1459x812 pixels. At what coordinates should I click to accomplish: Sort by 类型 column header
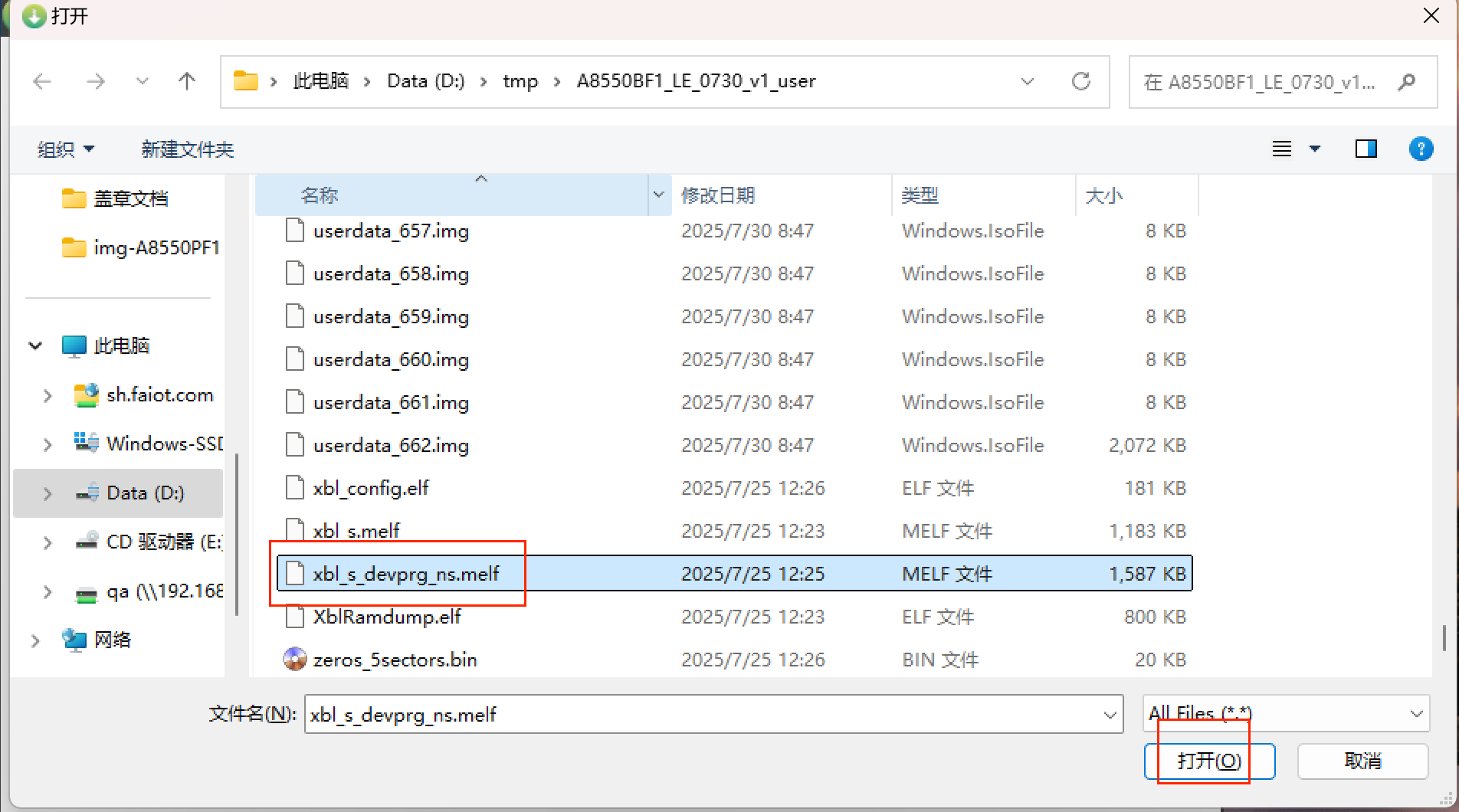(x=984, y=195)
